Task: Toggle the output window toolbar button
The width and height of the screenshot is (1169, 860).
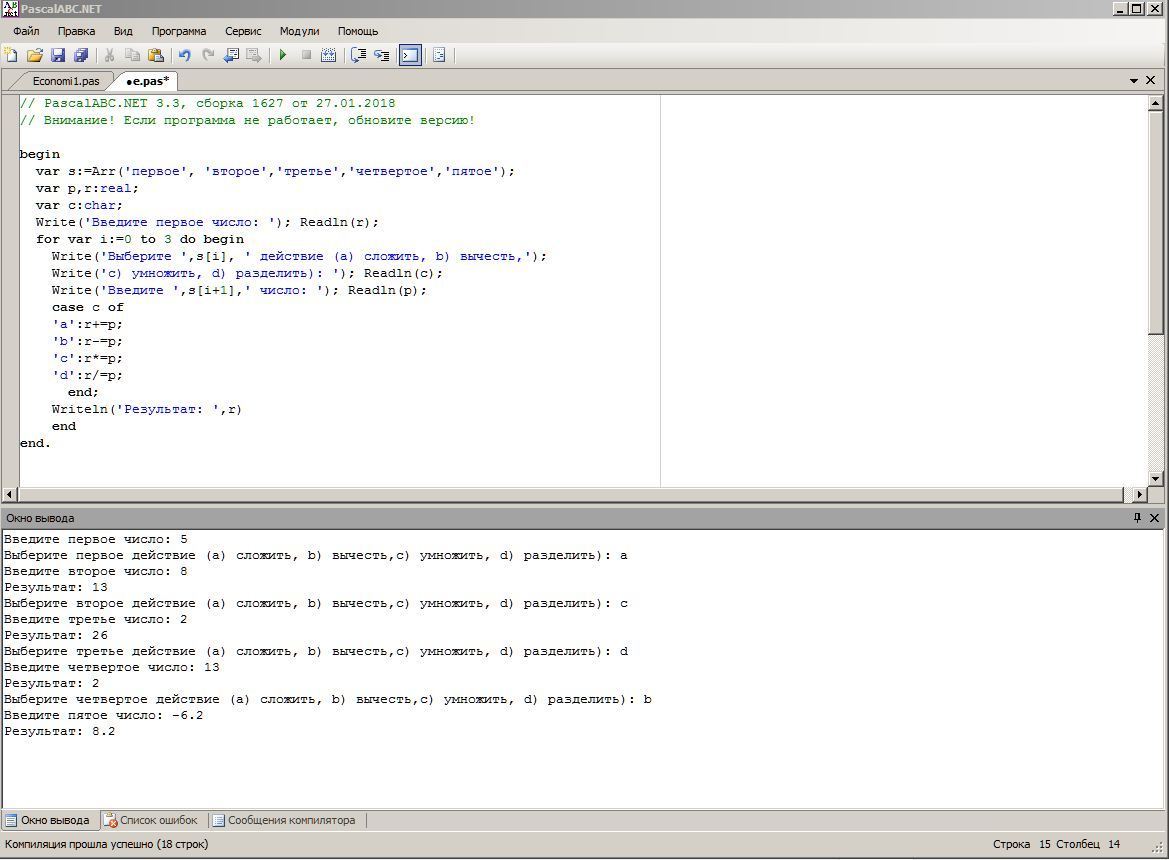Action: click(x=410, y=56)
